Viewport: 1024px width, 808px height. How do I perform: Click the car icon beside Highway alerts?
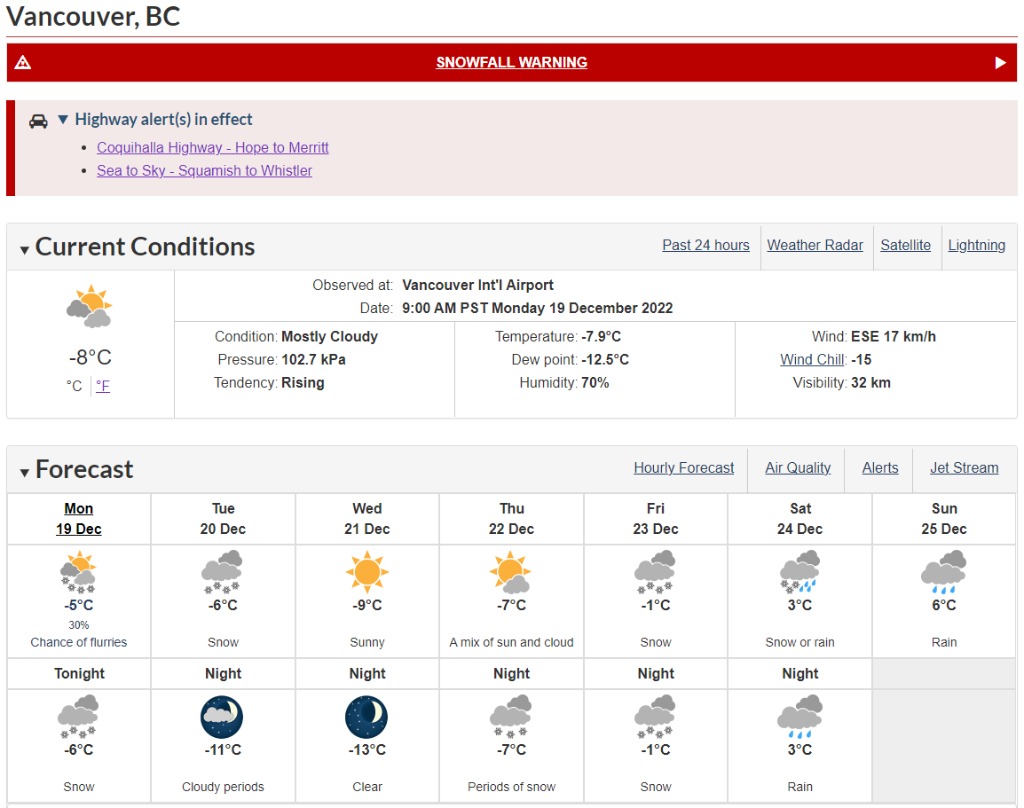pos(38,121)
